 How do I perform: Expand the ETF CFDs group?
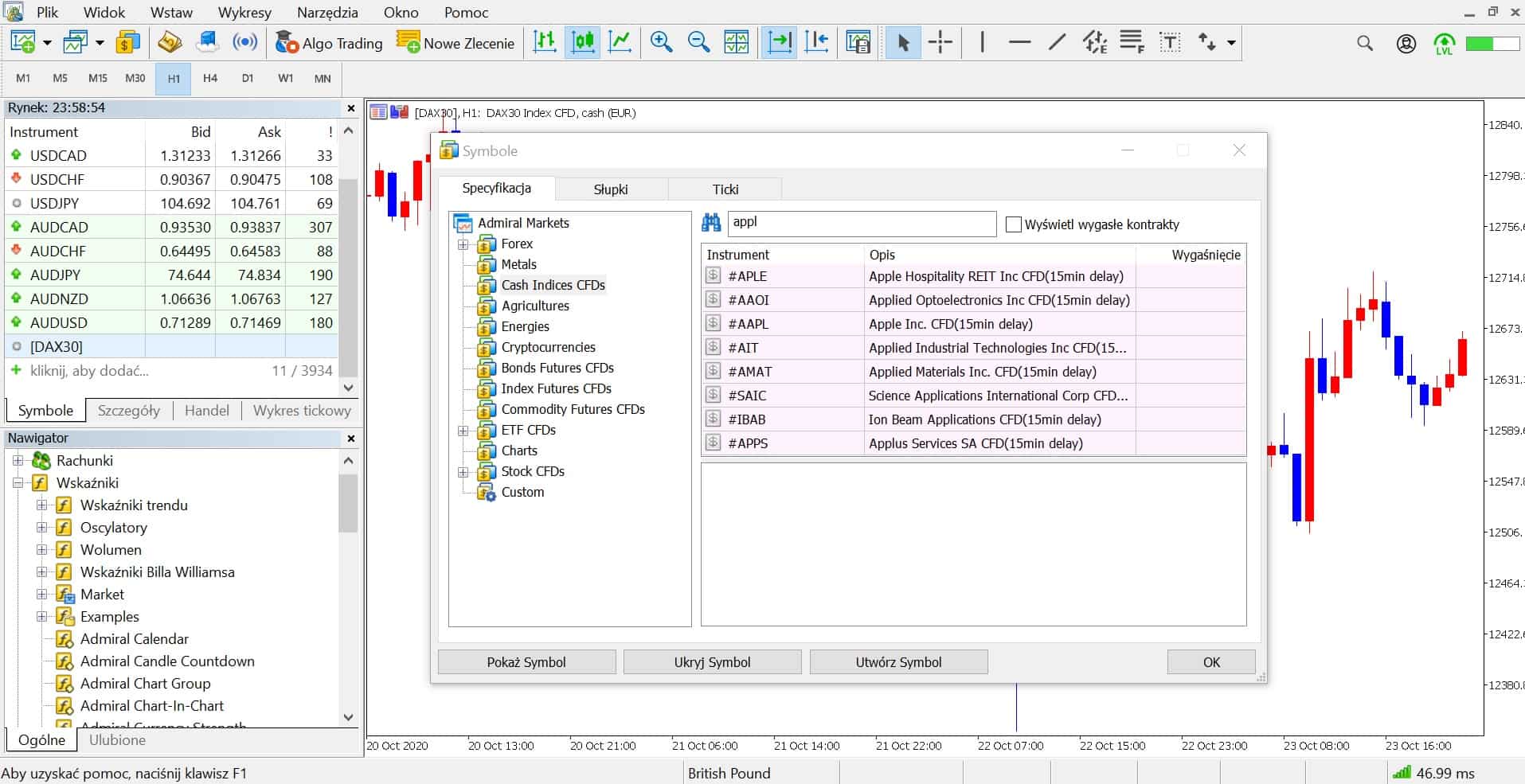click(463, 431)
